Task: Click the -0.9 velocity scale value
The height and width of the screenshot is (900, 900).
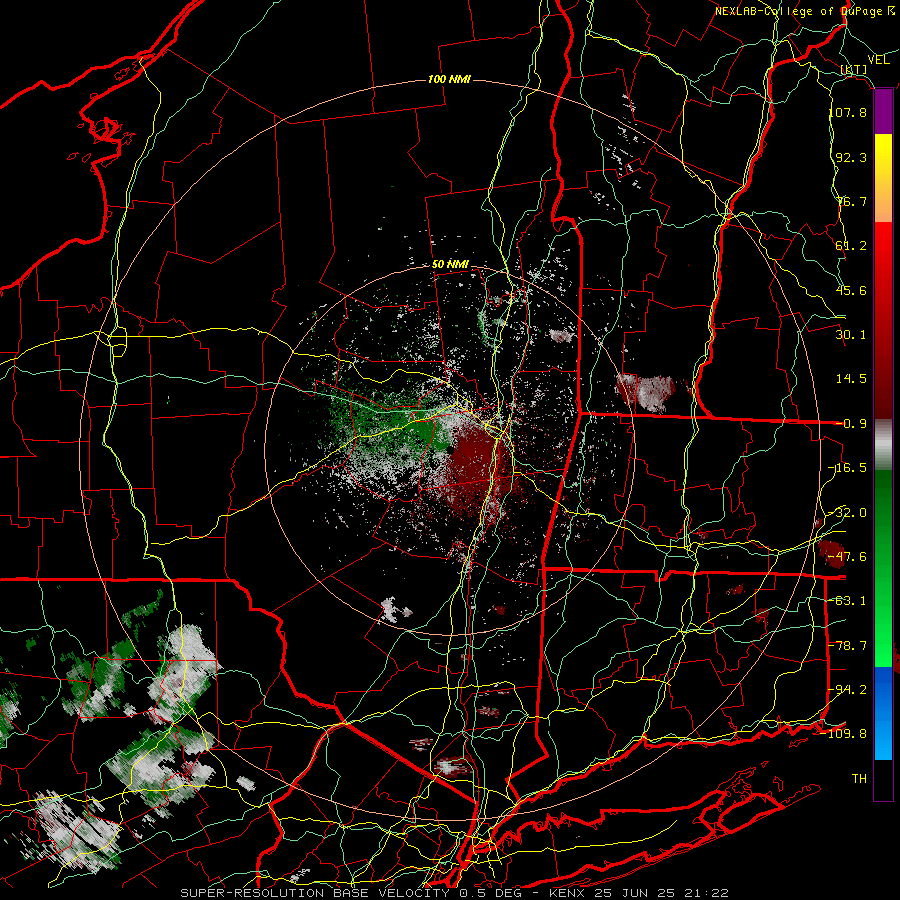Action: (x=851, y=424)
